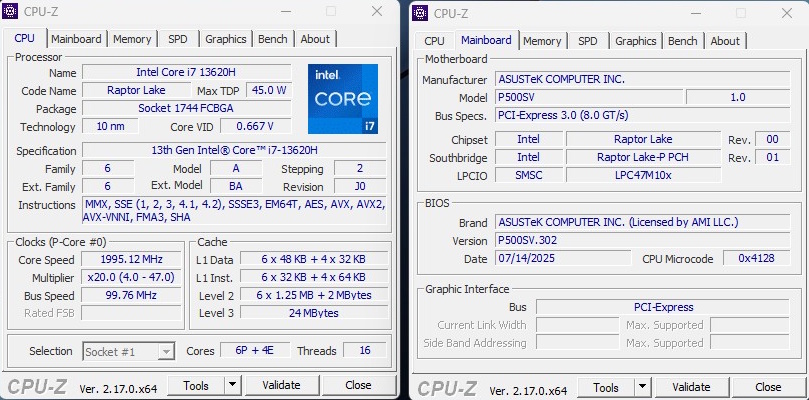Click the L1 Data cache value
809x400 pixels.
point(314,259)
